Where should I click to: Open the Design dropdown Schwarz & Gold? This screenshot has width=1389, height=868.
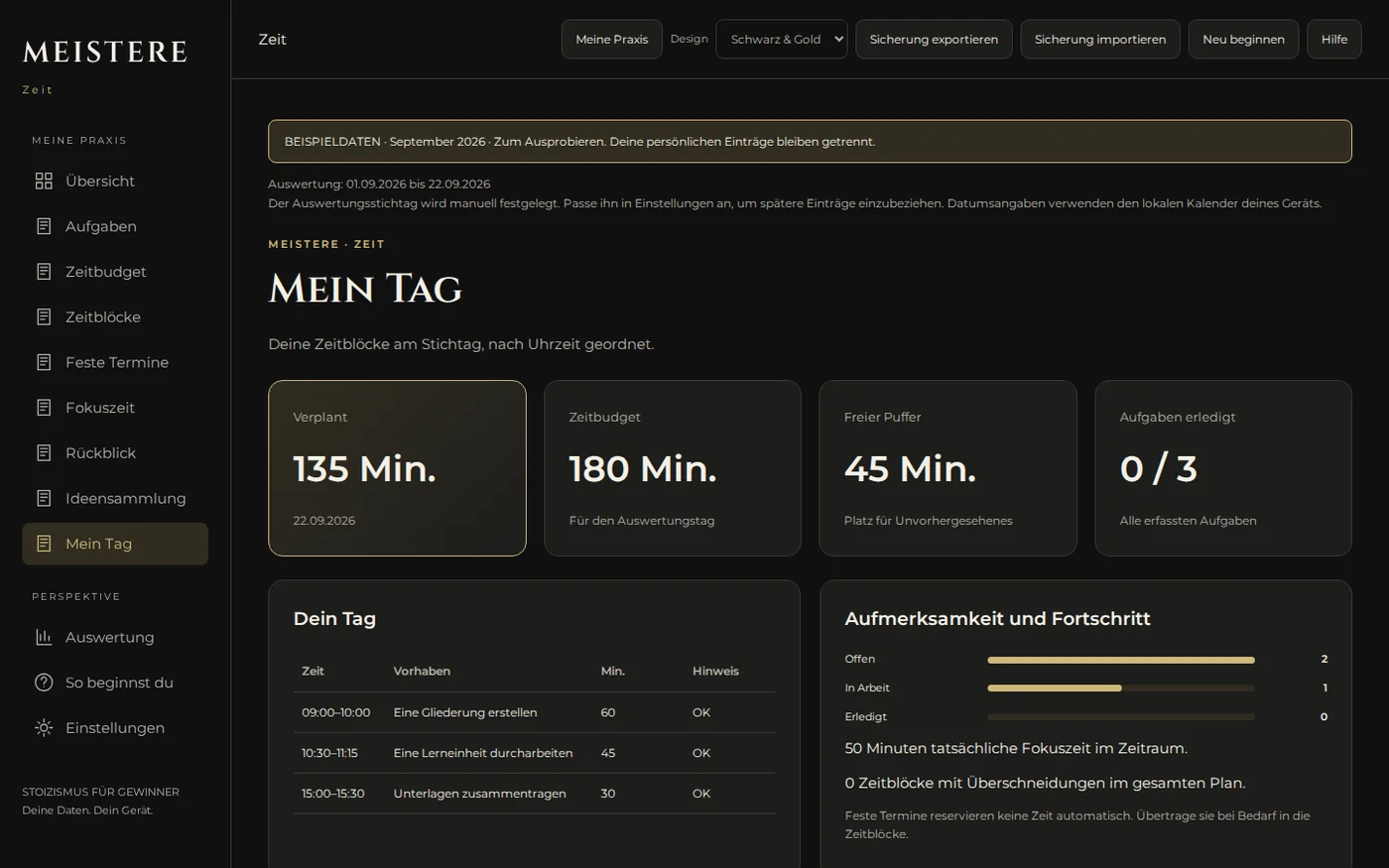point(782,39)
